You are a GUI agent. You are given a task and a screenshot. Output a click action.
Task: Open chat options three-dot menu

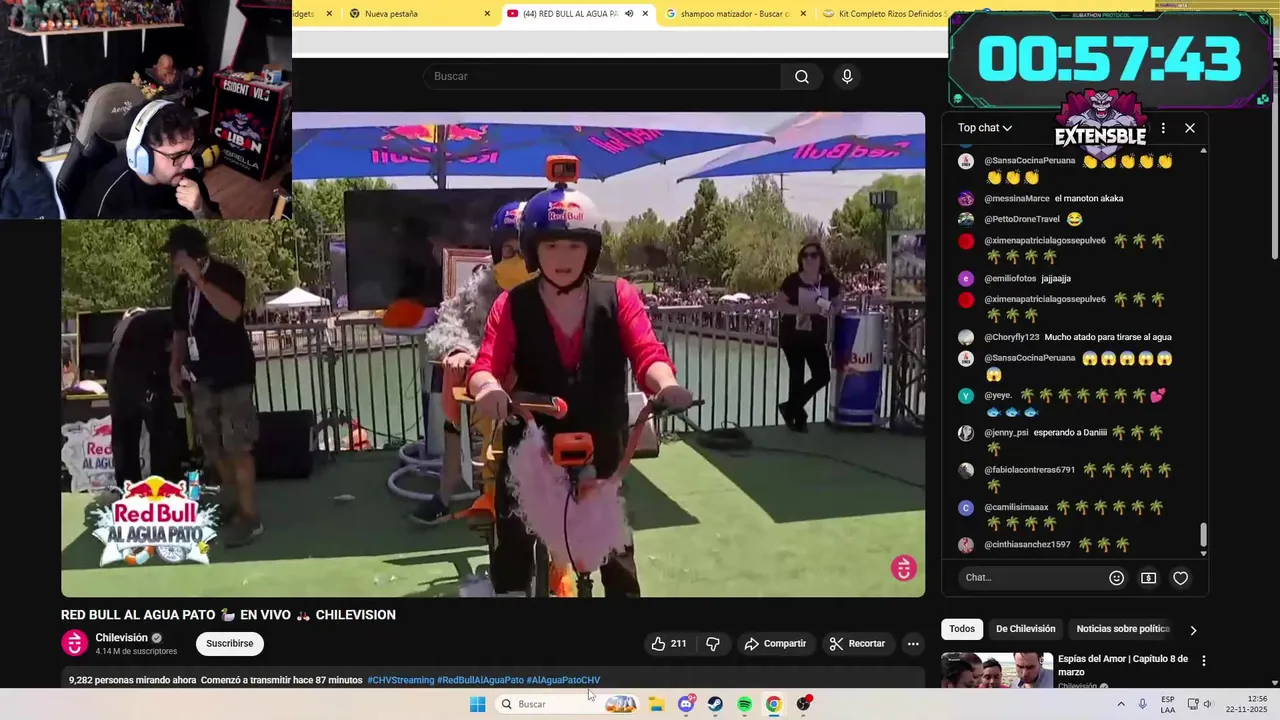(1163, 128)
